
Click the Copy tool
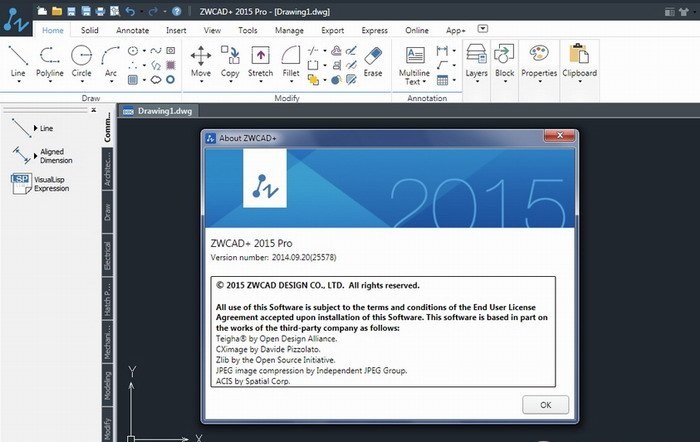pyautogui.click(x=230, y=59)
